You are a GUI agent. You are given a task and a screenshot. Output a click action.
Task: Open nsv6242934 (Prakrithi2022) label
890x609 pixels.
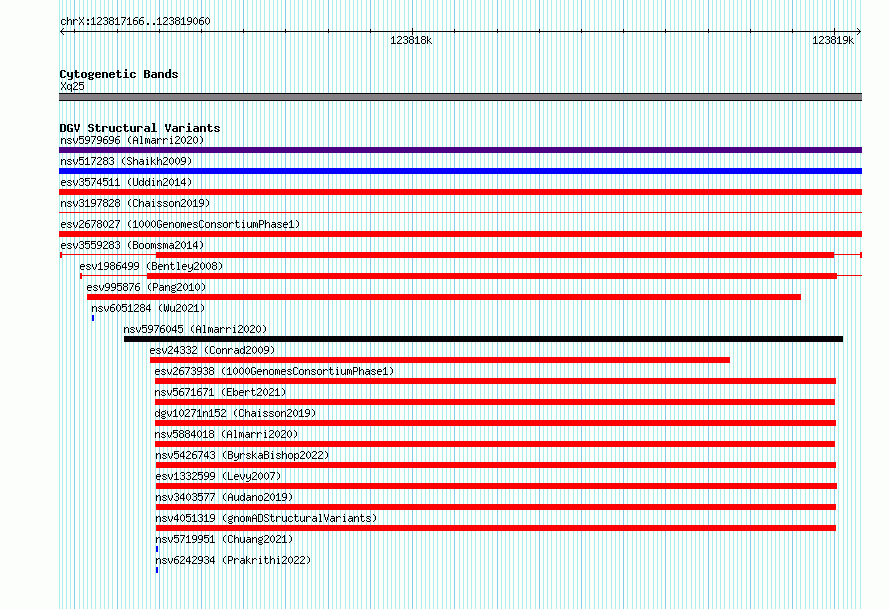pyautogui.click(x=233, y=560)
